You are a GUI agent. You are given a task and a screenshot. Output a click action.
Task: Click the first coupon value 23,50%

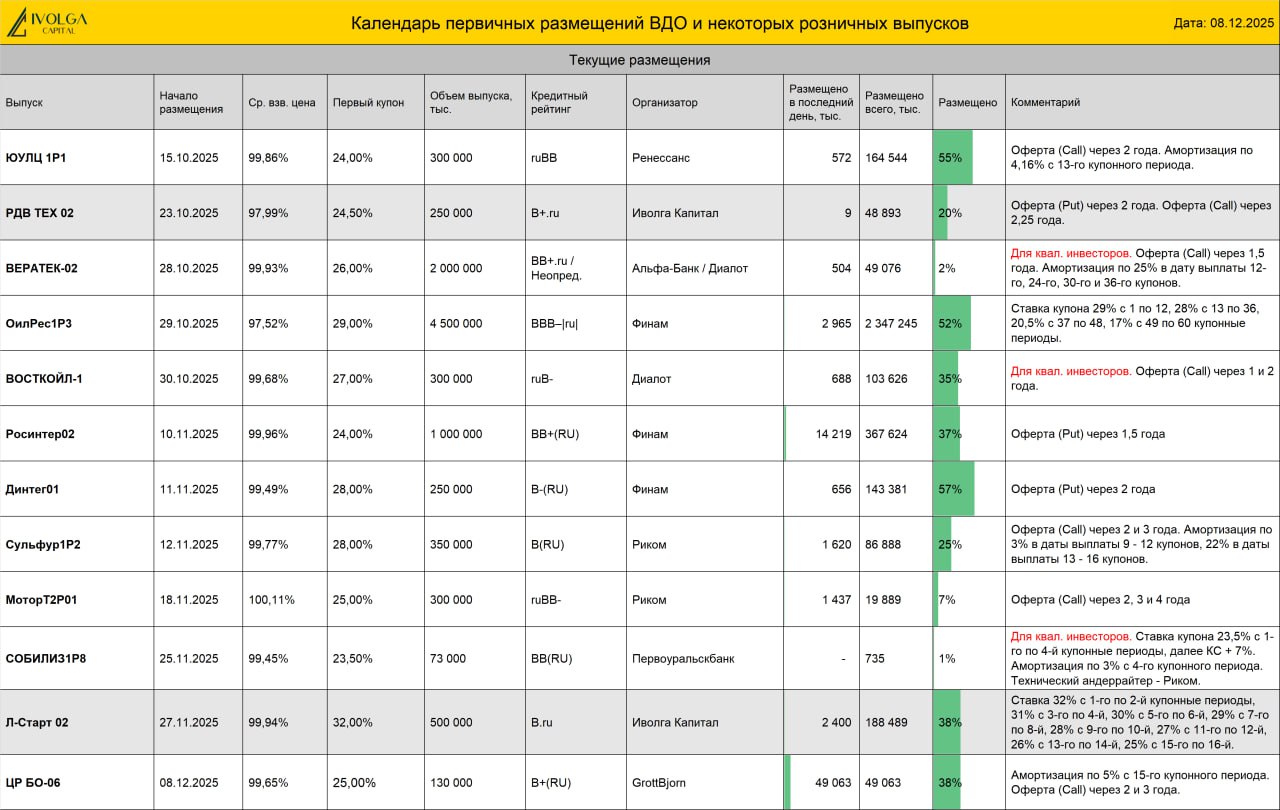point(353,659)
